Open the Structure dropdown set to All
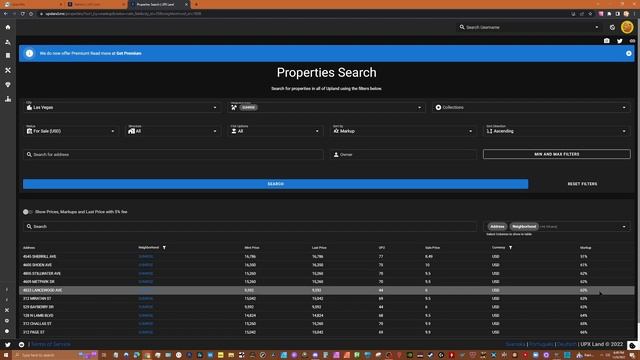Screen dimensions: 640x360 point(173,131)
